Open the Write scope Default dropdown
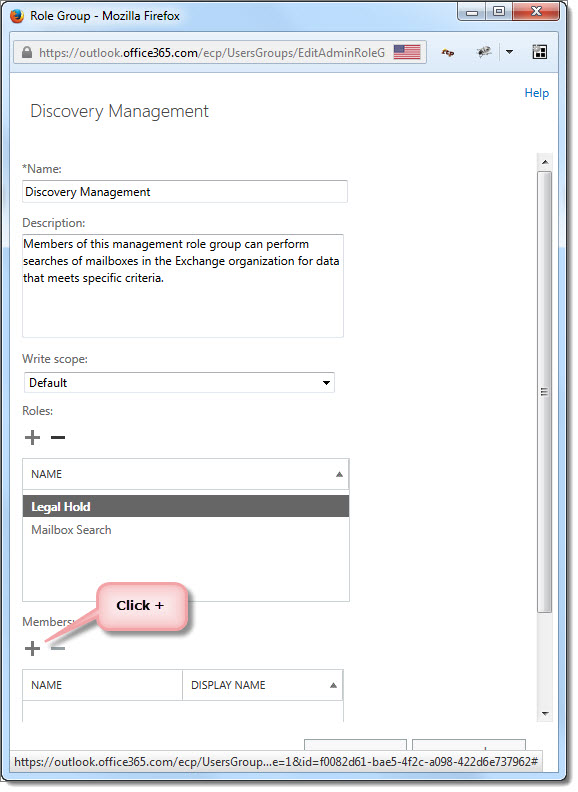 tap(179, 383)
